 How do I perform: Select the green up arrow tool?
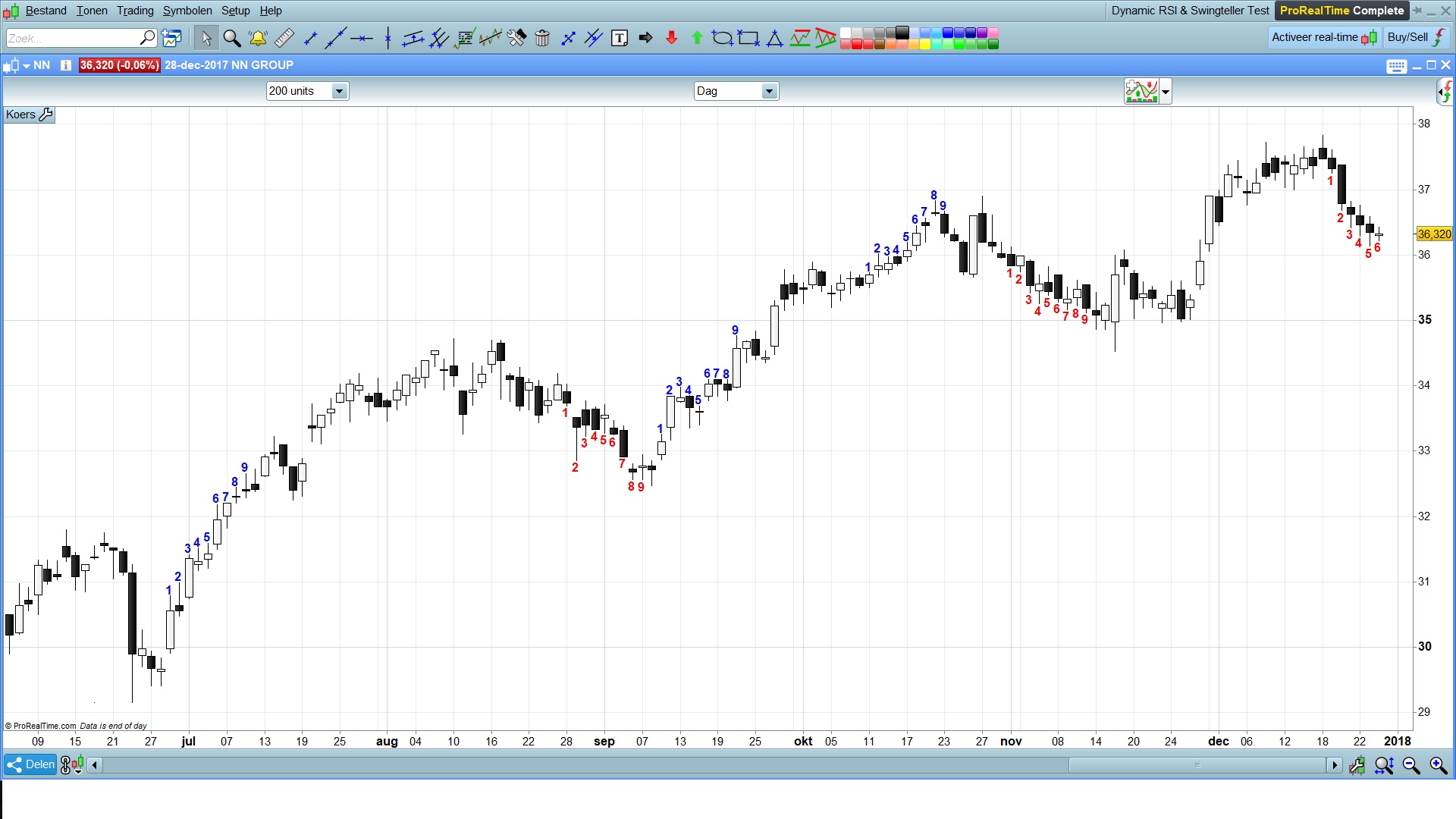coord(697,38)
